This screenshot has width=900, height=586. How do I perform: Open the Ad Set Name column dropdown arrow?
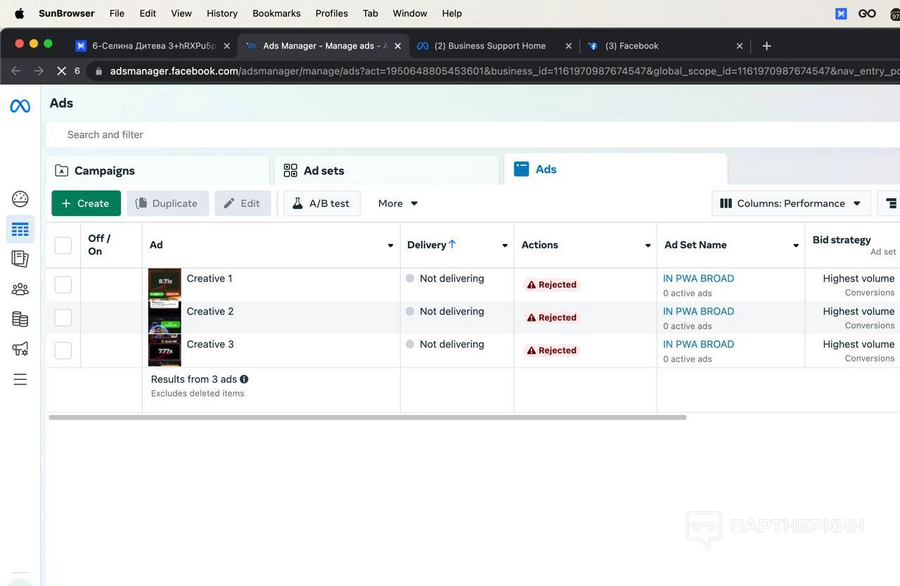coord(796,246)
